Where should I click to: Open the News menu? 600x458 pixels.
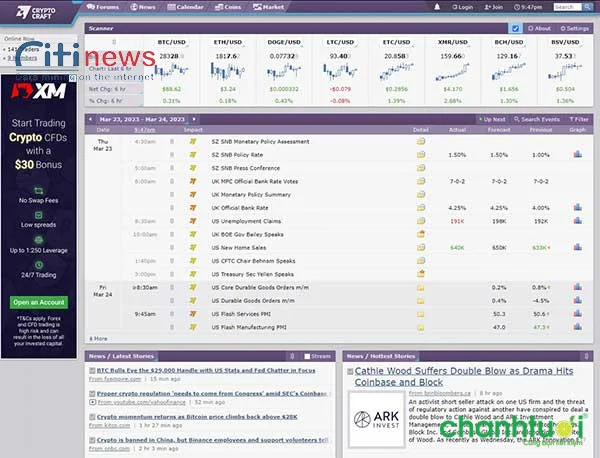click(143, 7)
